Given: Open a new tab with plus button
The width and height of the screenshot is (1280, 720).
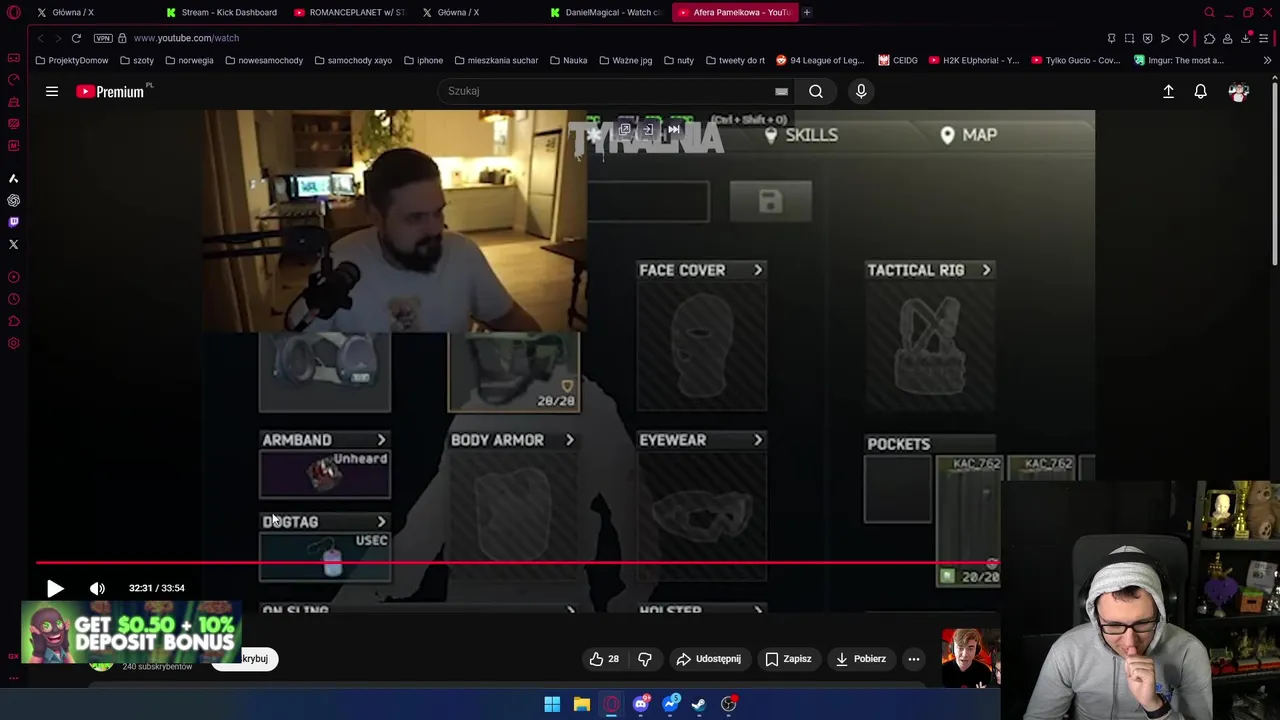Looking at the screenshot, I should (808, 12).
